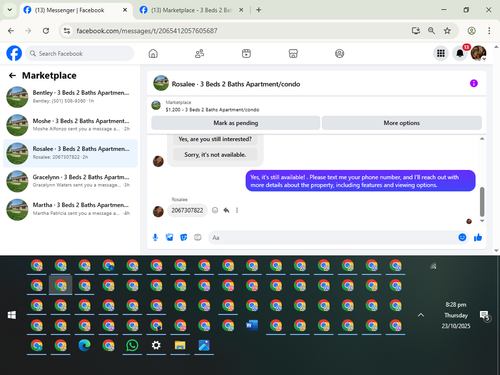Image resolution: width=500 pixels, height=375 pixels.
Task: Open Bentley's apartment conversation
Action: 70,97
